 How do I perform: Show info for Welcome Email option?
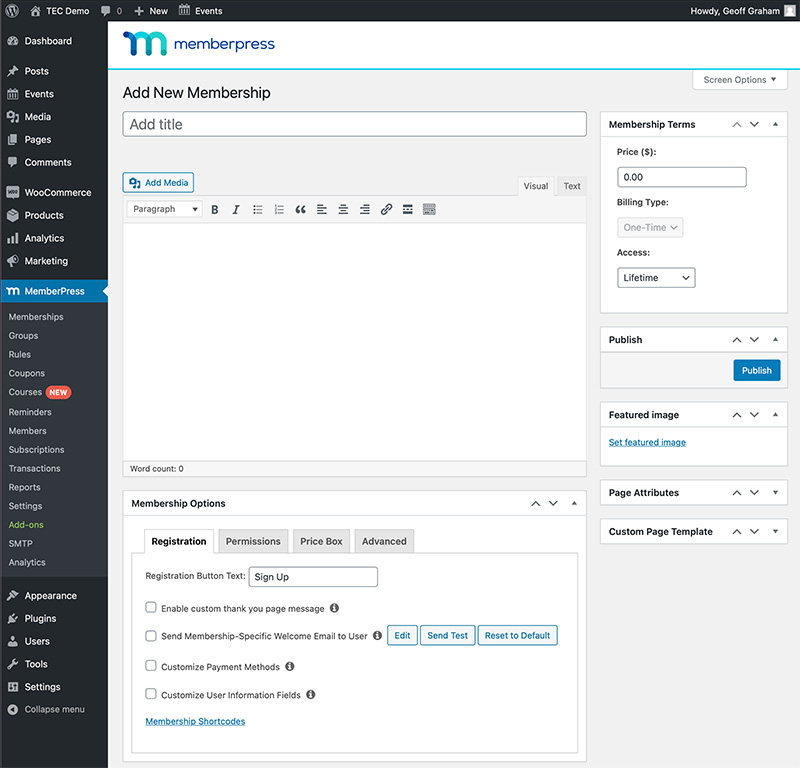(377, 635)
